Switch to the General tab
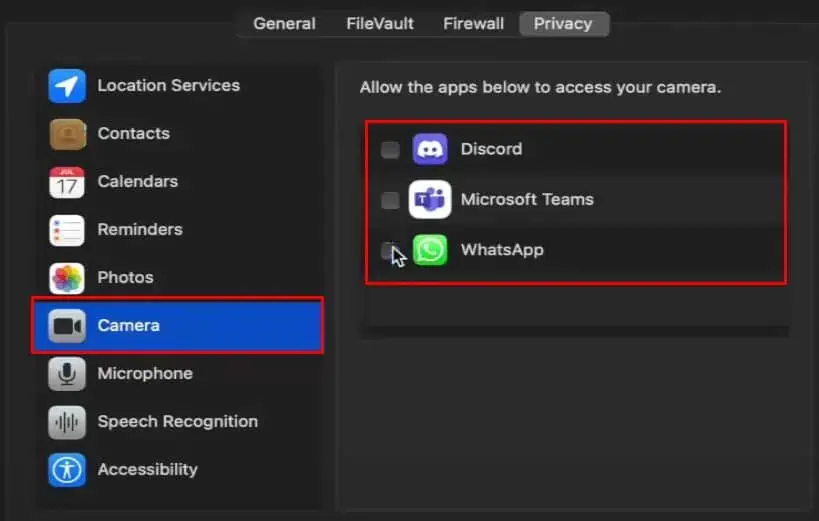Screen dimensions: 819x521 coord(284,24)
